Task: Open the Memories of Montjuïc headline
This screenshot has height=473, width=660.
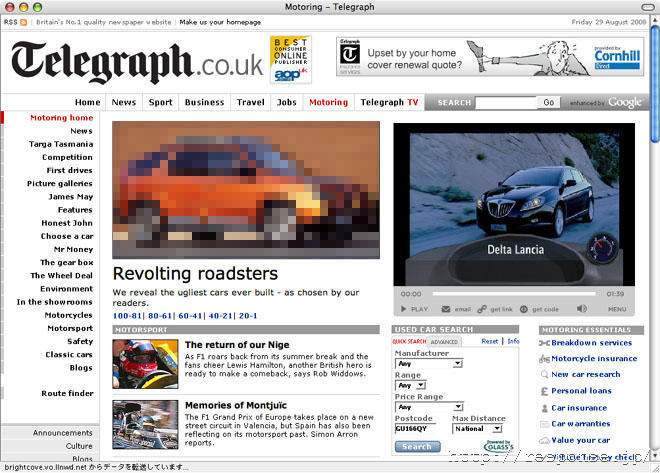Action: coord(236,405)
